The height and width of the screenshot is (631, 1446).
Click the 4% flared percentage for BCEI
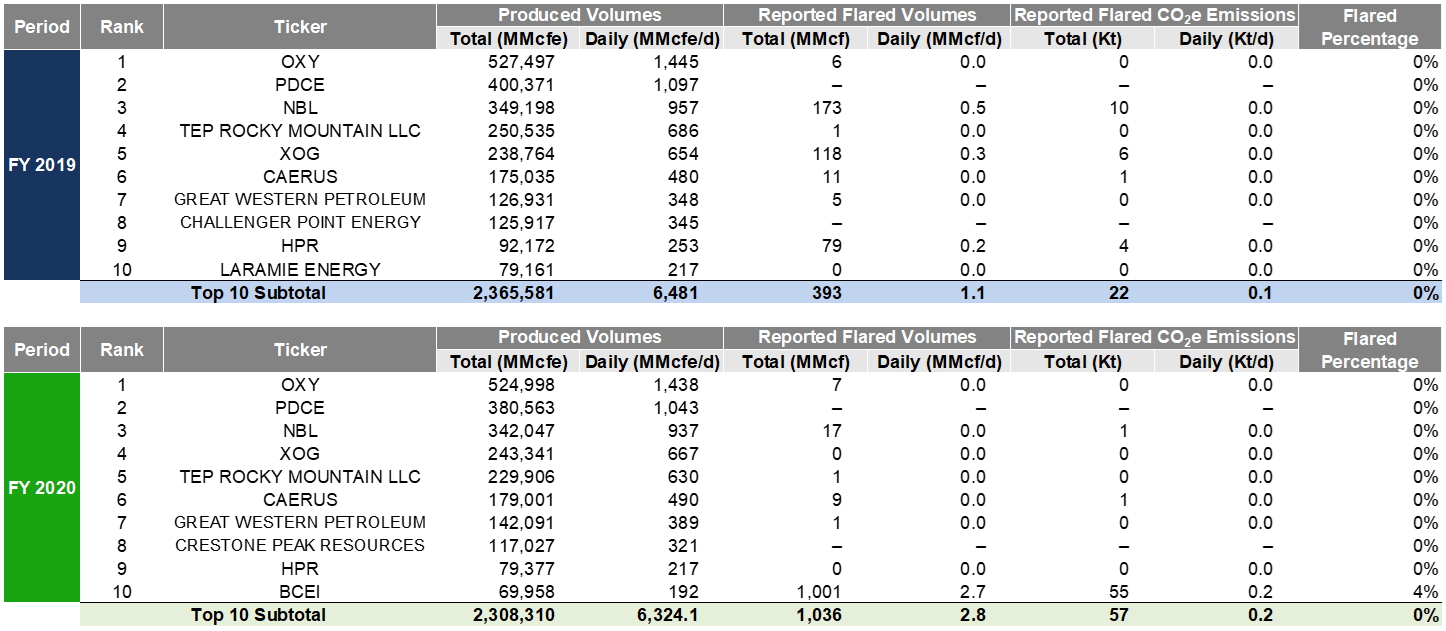pos(1425,591)
